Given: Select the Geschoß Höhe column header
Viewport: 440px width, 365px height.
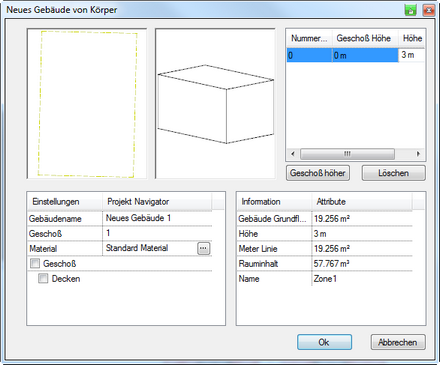Looking at the screenshot, I should tap(365, 38).
